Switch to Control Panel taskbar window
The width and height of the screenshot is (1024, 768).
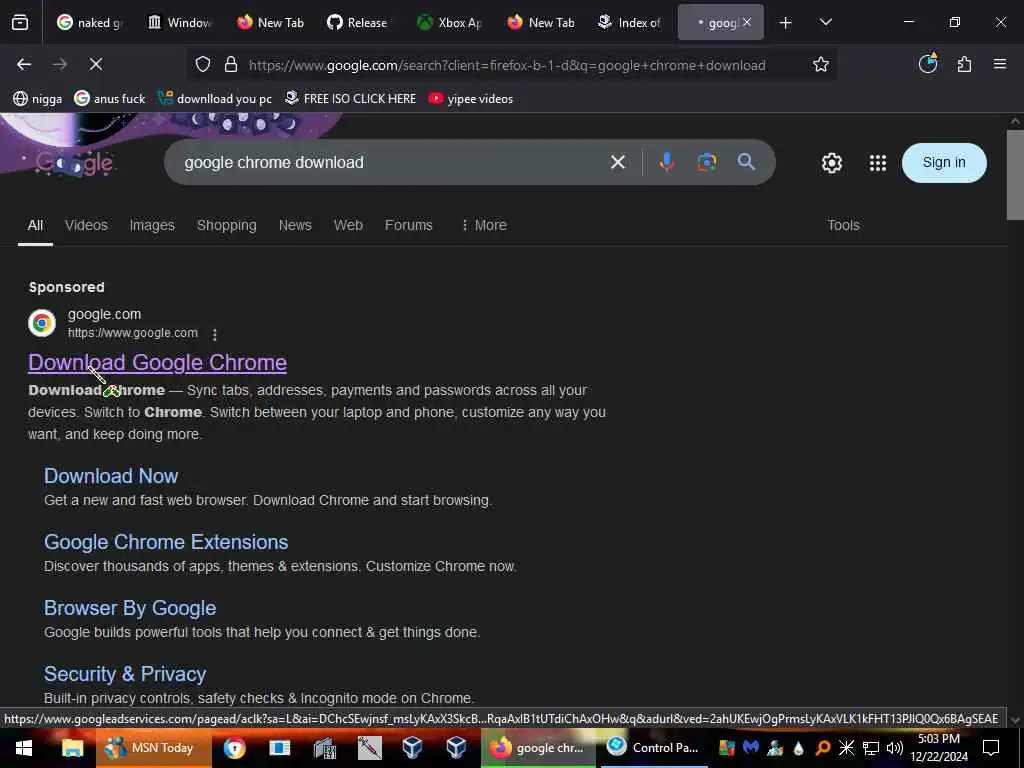(654, 748)
